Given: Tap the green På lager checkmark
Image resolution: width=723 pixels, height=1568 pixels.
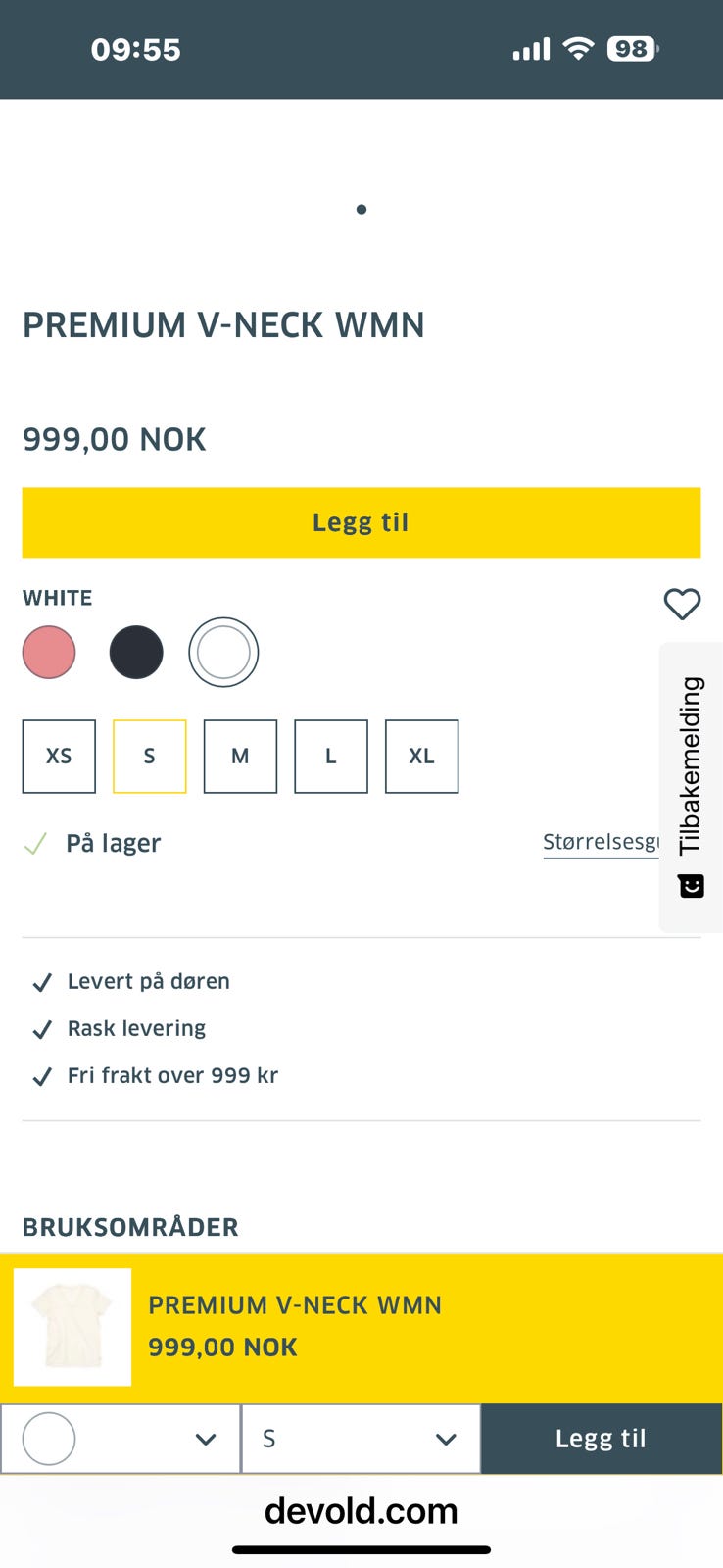Looking at the screenshot, I should click(x=35, y=843).
